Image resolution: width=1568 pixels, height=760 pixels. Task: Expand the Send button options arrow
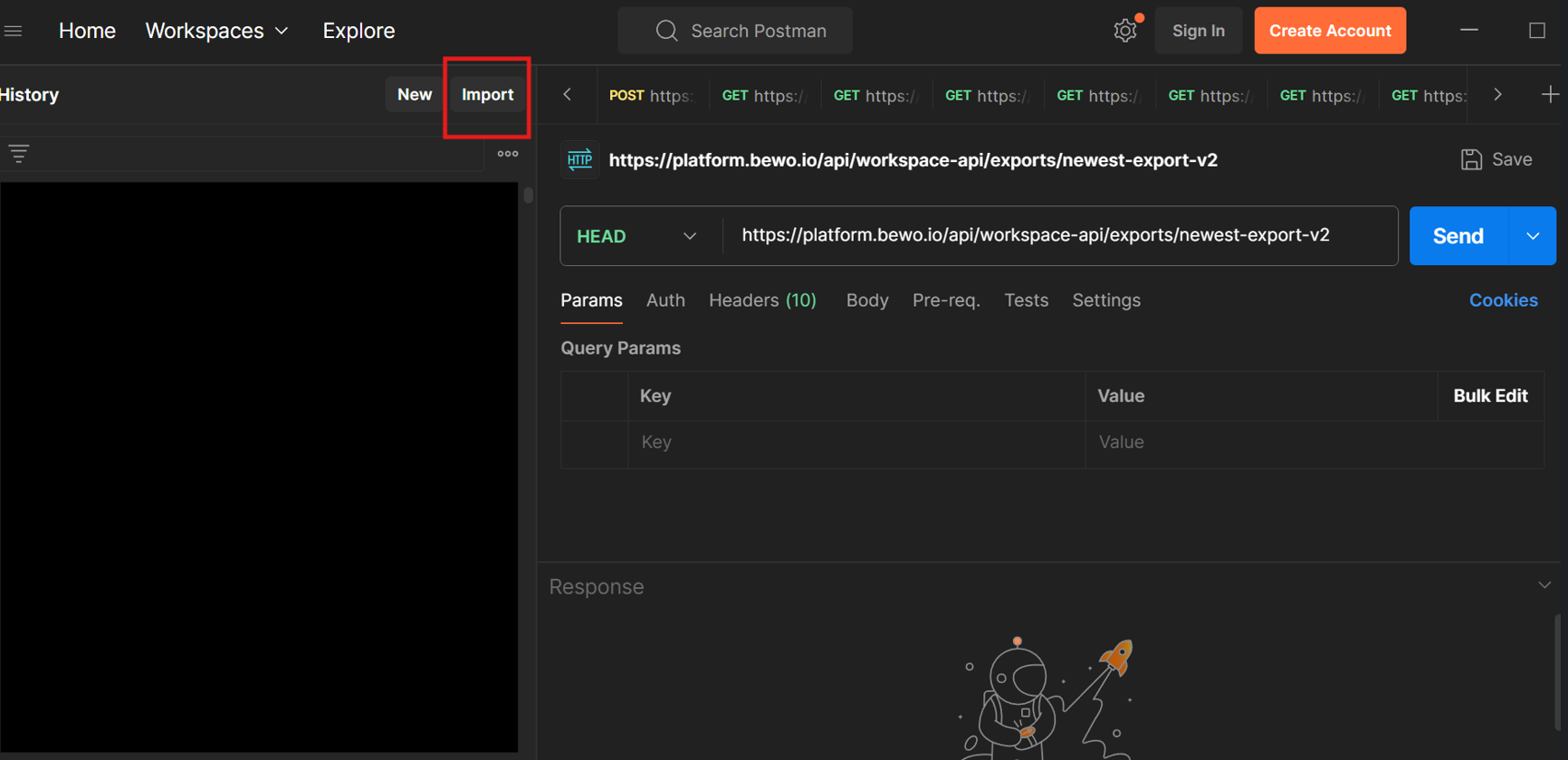click(1533, 236)
